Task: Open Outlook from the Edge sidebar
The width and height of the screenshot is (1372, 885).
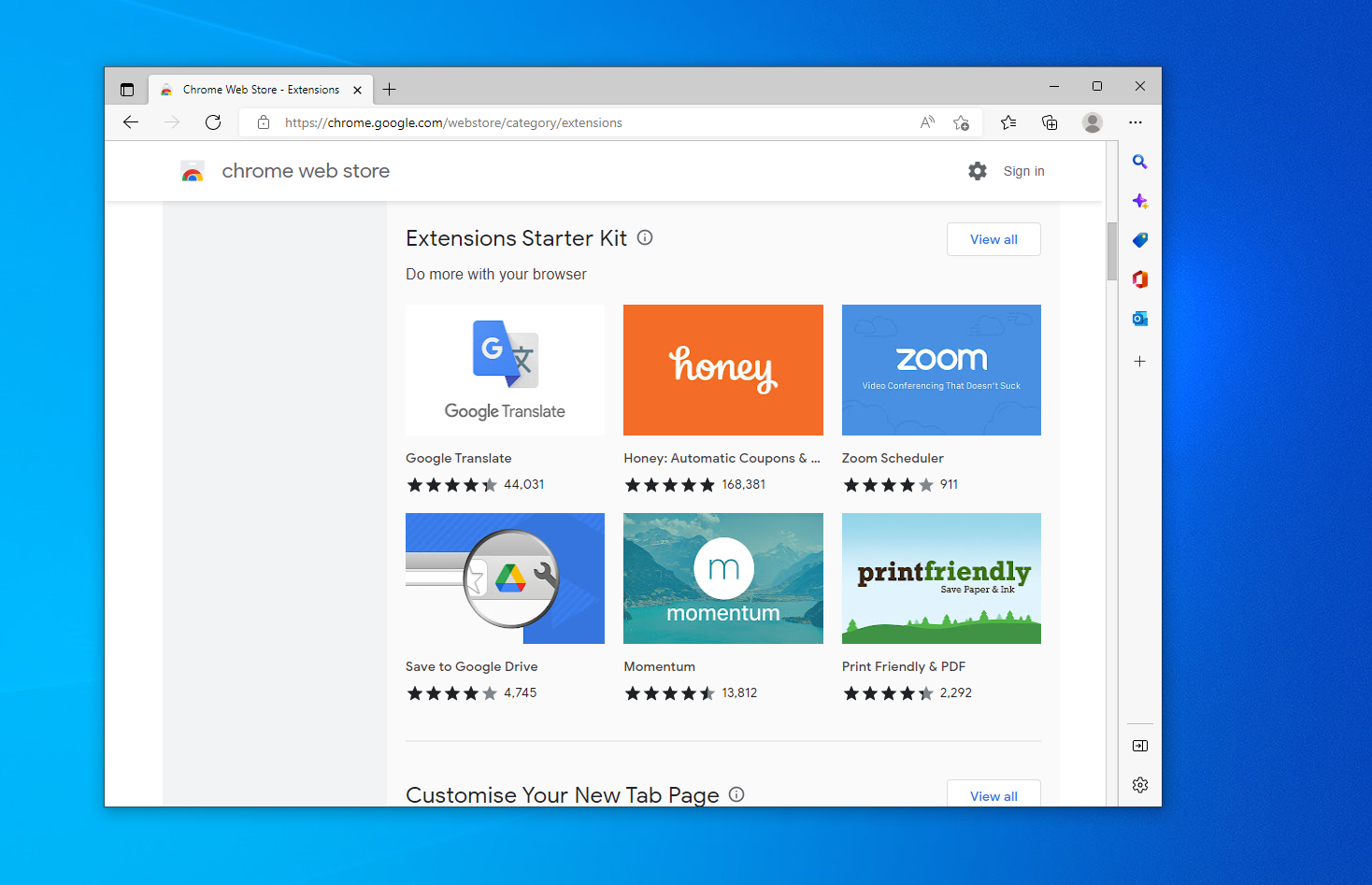Action: (1139, 318)
